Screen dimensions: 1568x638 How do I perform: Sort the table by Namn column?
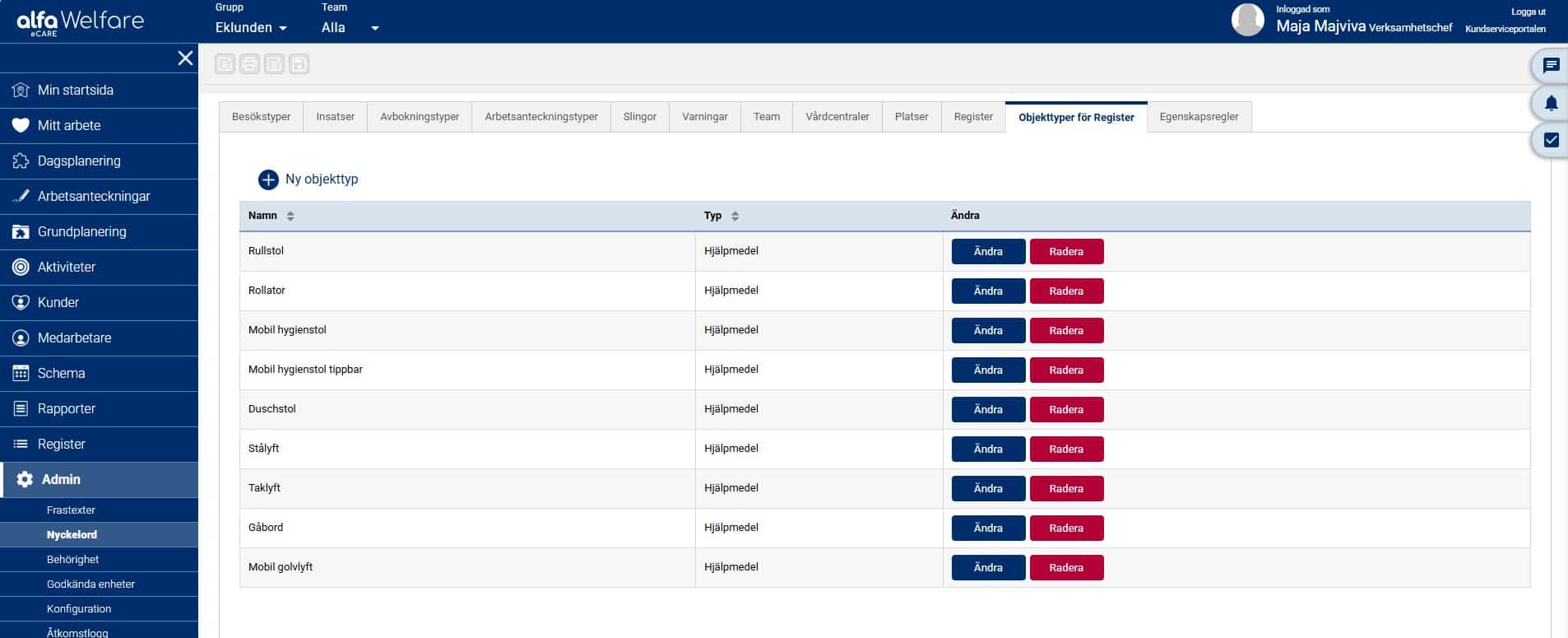(290, 216)
